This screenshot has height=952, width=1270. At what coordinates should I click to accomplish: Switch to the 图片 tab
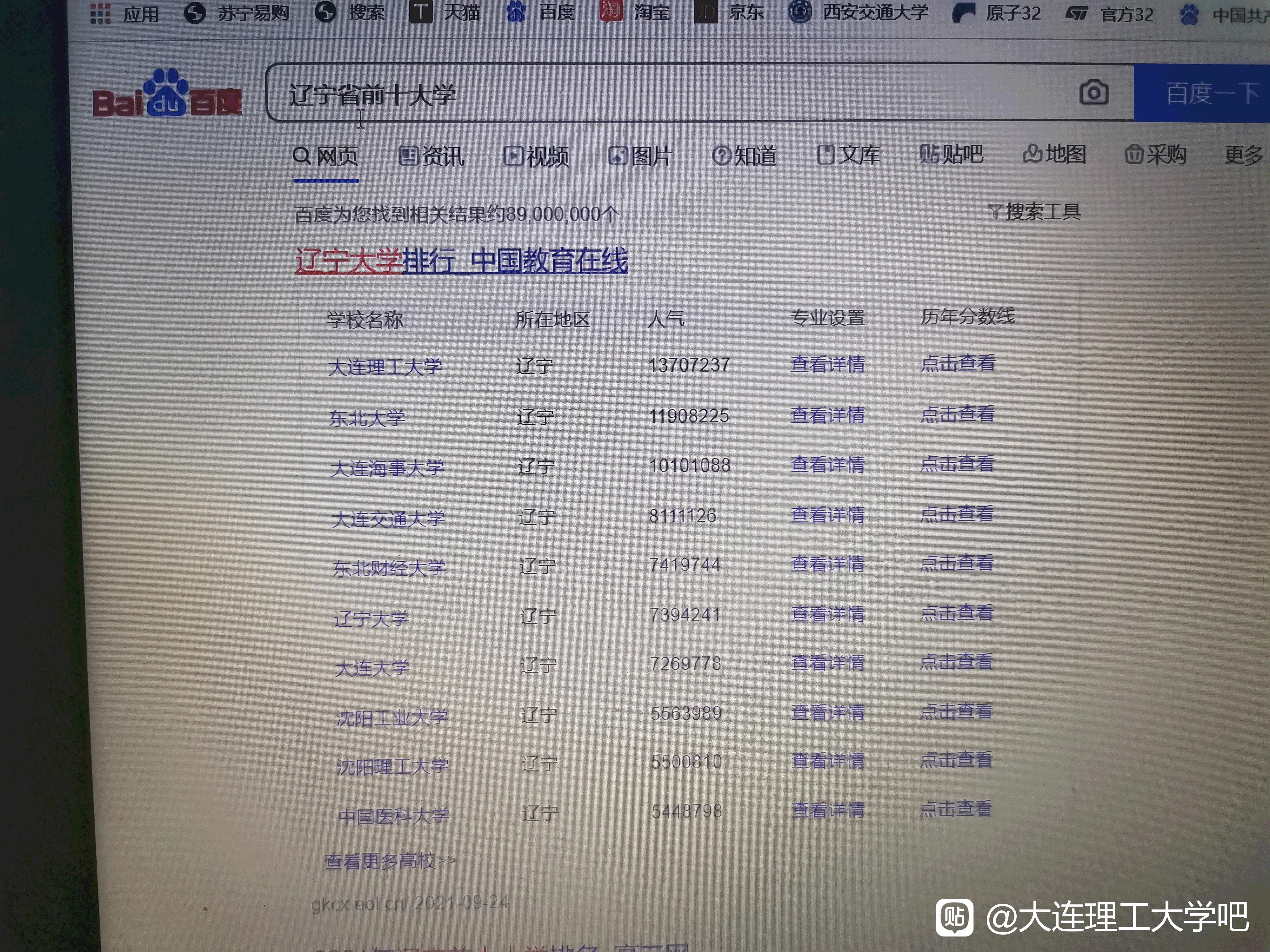click(x=640, y=155)
